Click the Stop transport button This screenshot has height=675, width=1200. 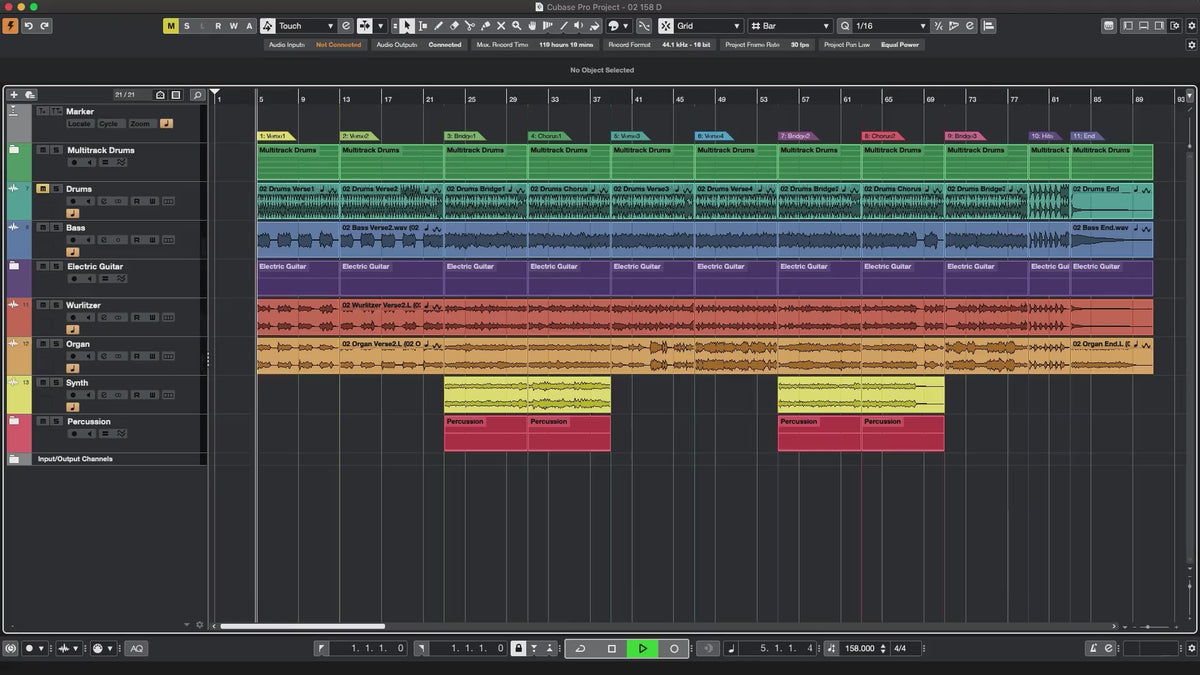tap(612, 649)
